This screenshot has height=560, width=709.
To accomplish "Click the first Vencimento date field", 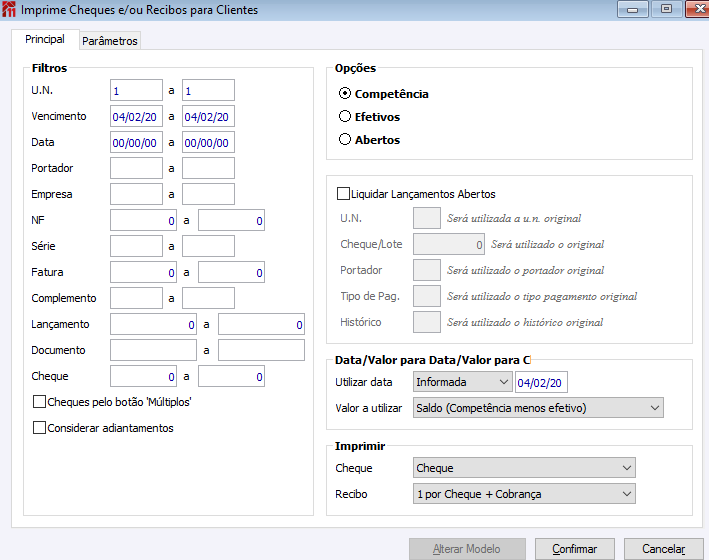I will [x=136, y=117].
